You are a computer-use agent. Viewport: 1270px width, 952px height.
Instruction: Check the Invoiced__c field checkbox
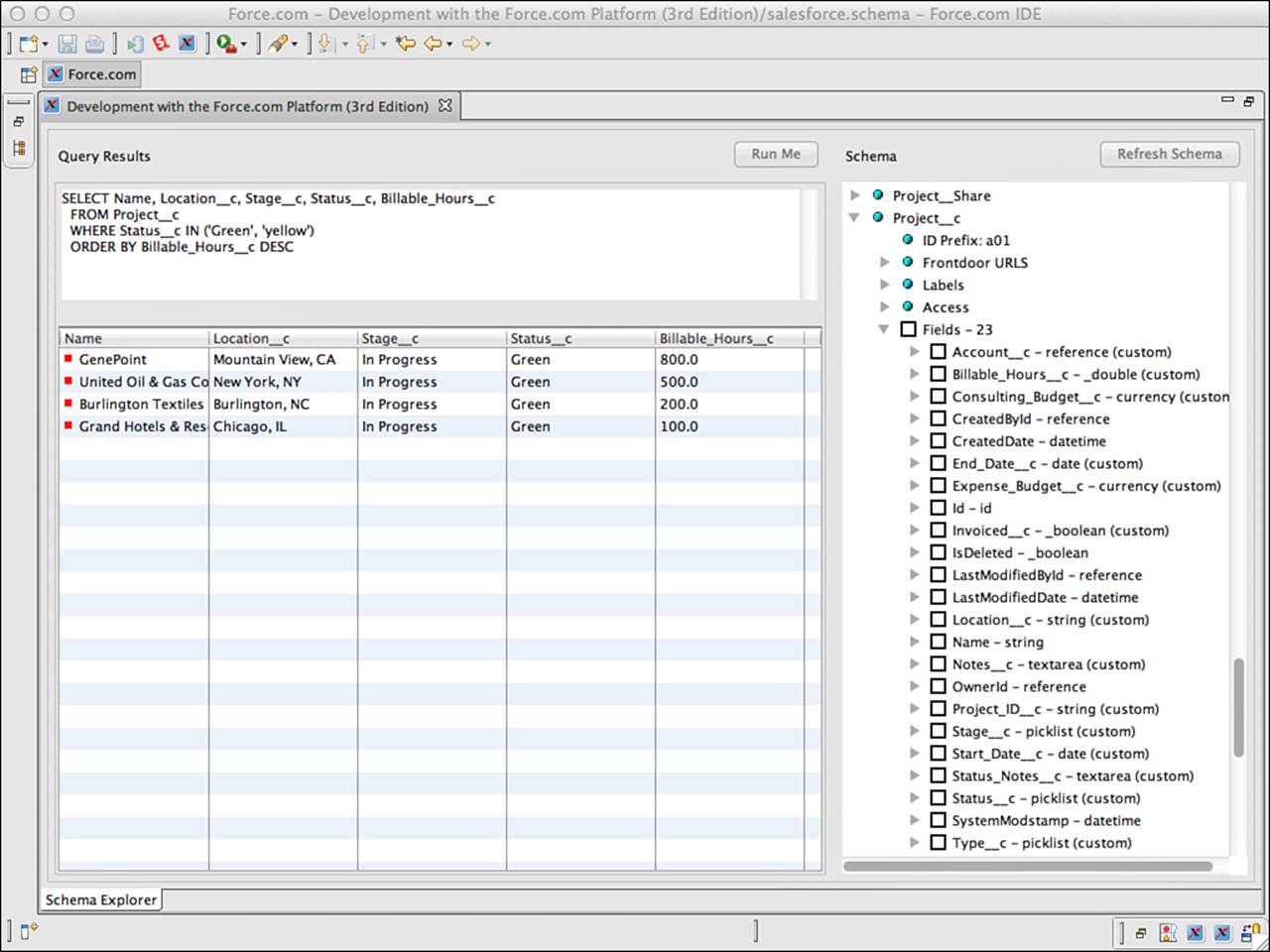pyautogui.click(x=938, y=531)
